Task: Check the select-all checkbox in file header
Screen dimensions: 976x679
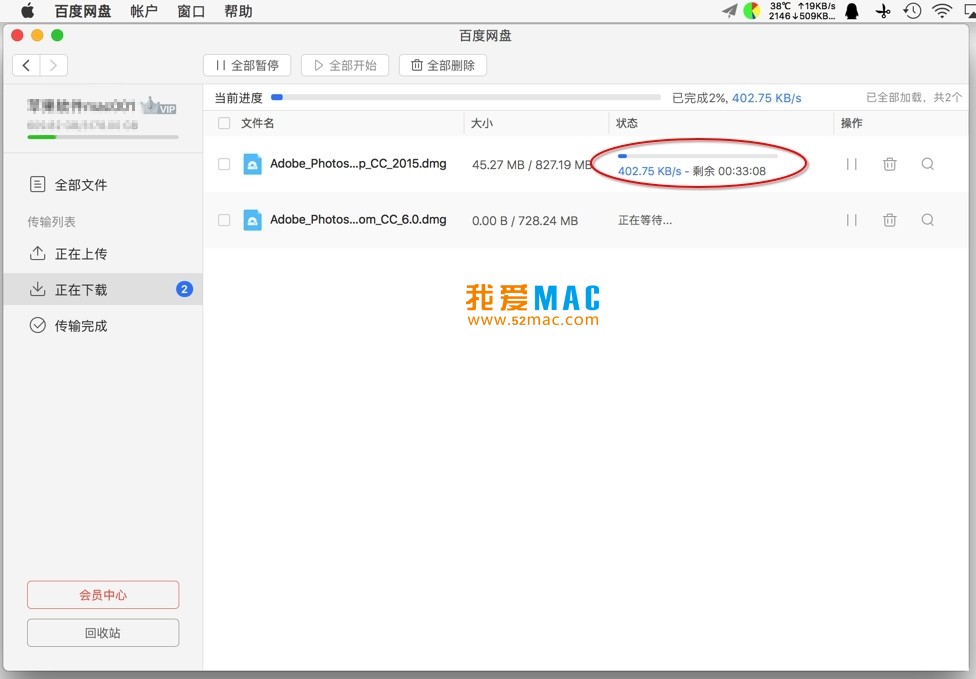Action: click(x=224, y=123)
